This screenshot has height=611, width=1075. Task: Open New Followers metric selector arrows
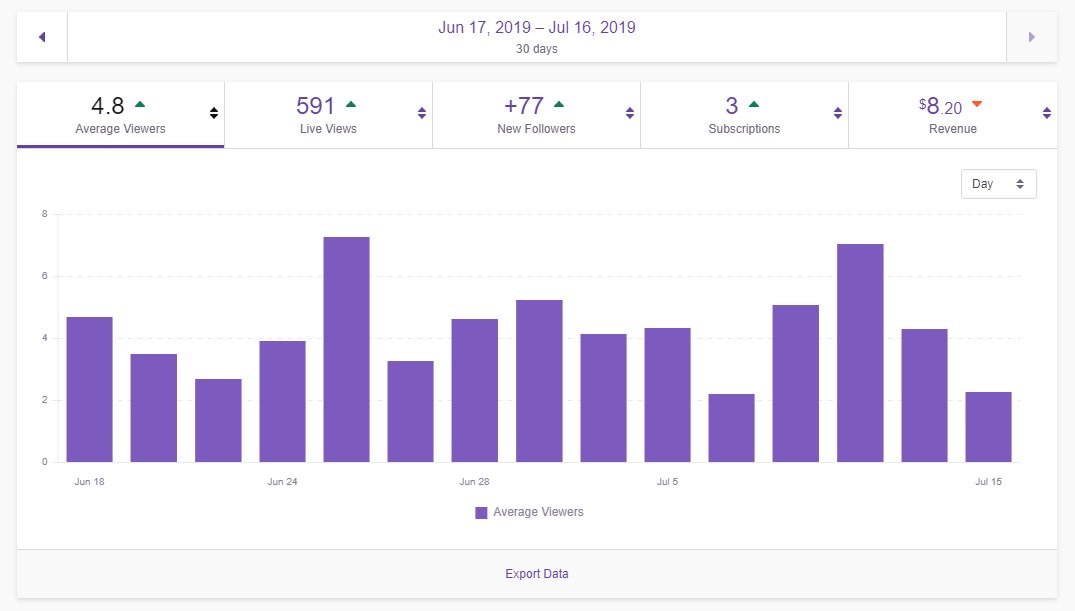(x=629, y=113)
